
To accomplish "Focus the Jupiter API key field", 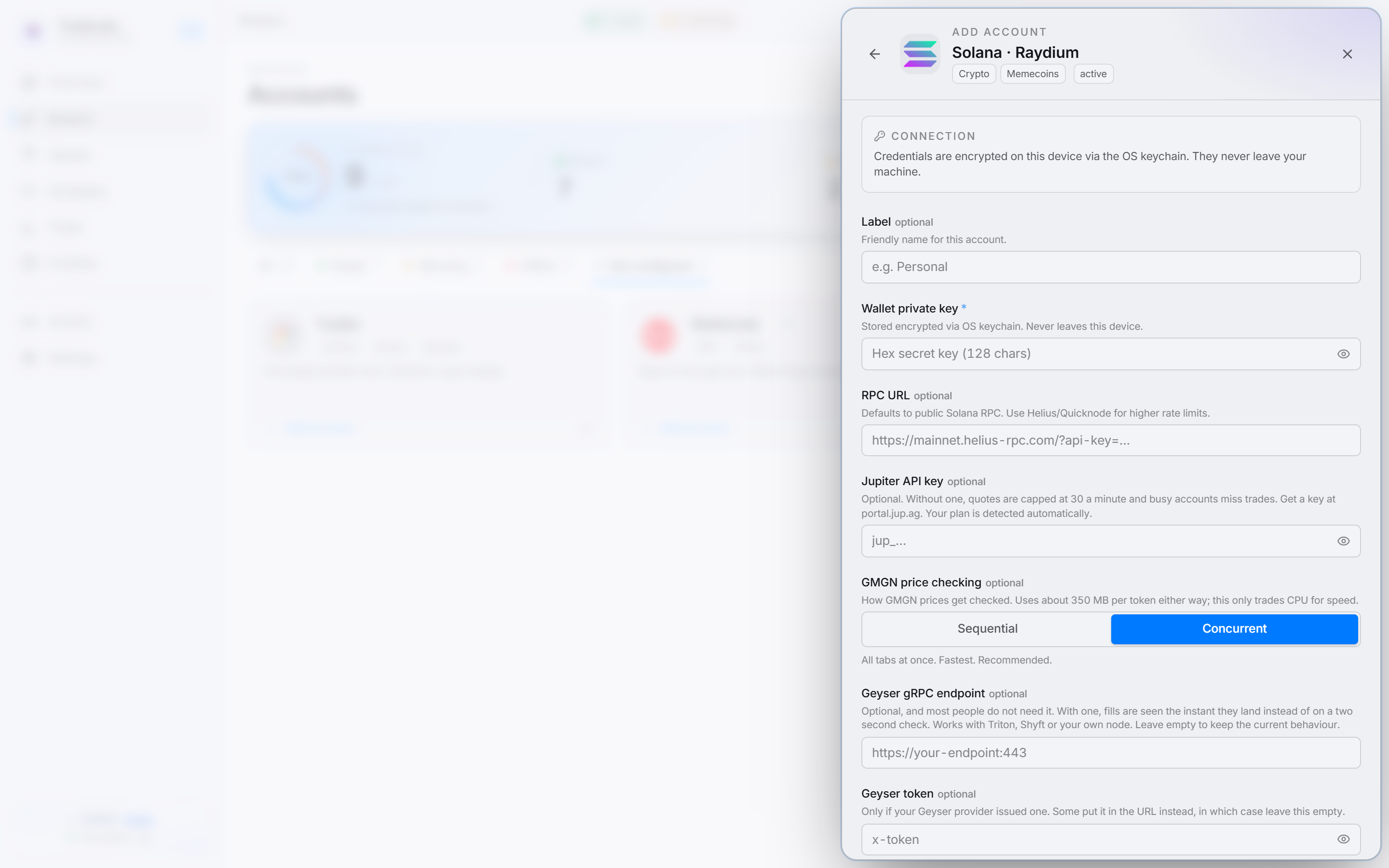I will (x=1111, y=541).
